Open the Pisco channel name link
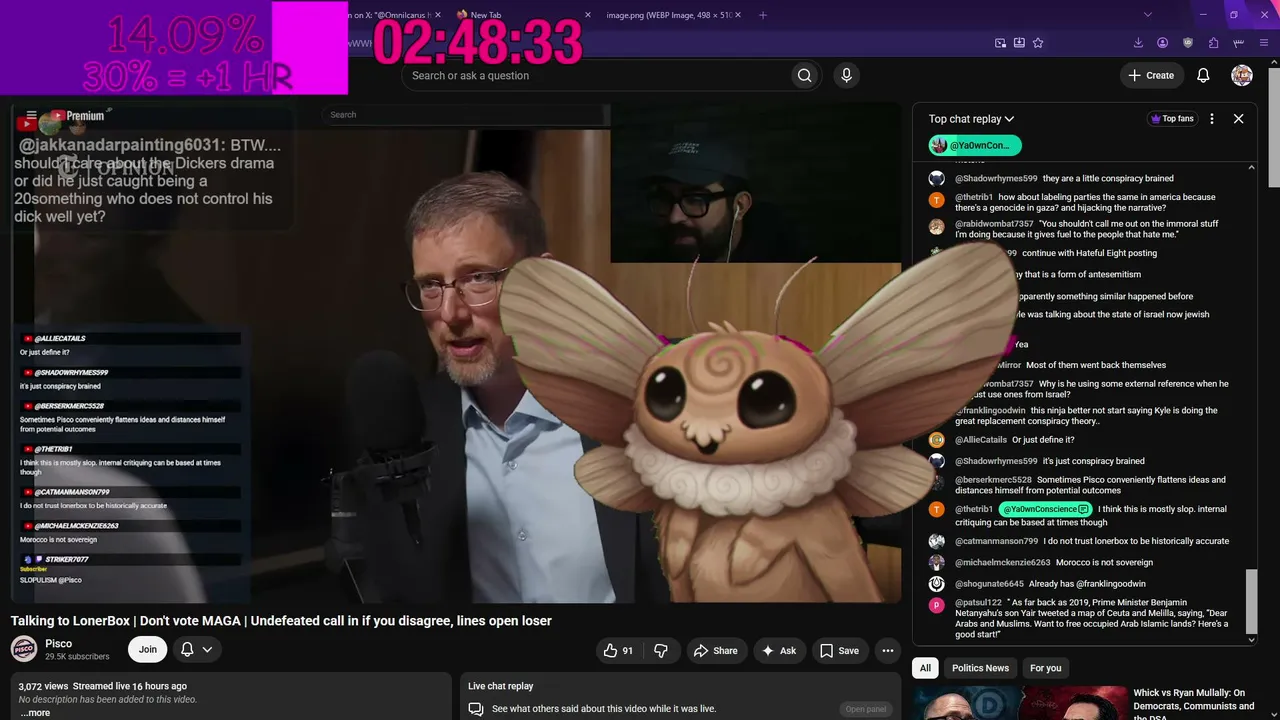Image resolution: width=1280 pixels, height=720 pixels. [58, 644]
